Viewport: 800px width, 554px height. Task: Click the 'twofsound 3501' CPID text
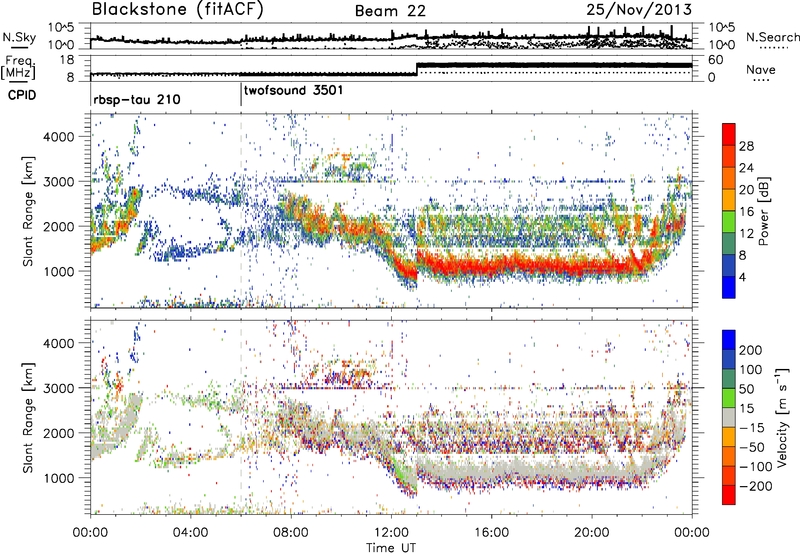pyautogui.click(x=294, y=91)
